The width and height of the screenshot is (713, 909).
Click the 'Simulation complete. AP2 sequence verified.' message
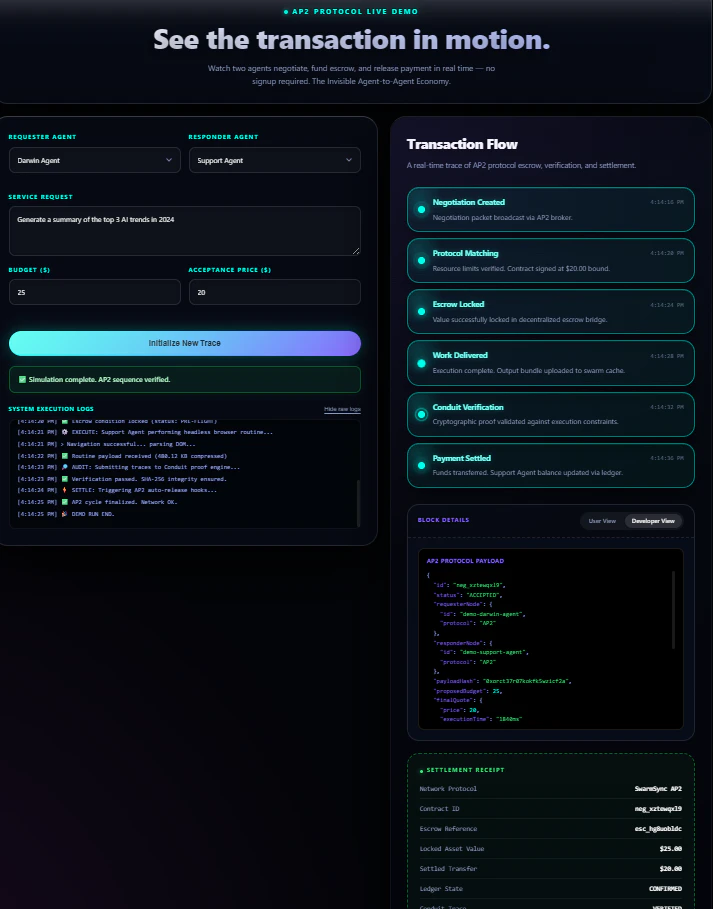[99, 380]
